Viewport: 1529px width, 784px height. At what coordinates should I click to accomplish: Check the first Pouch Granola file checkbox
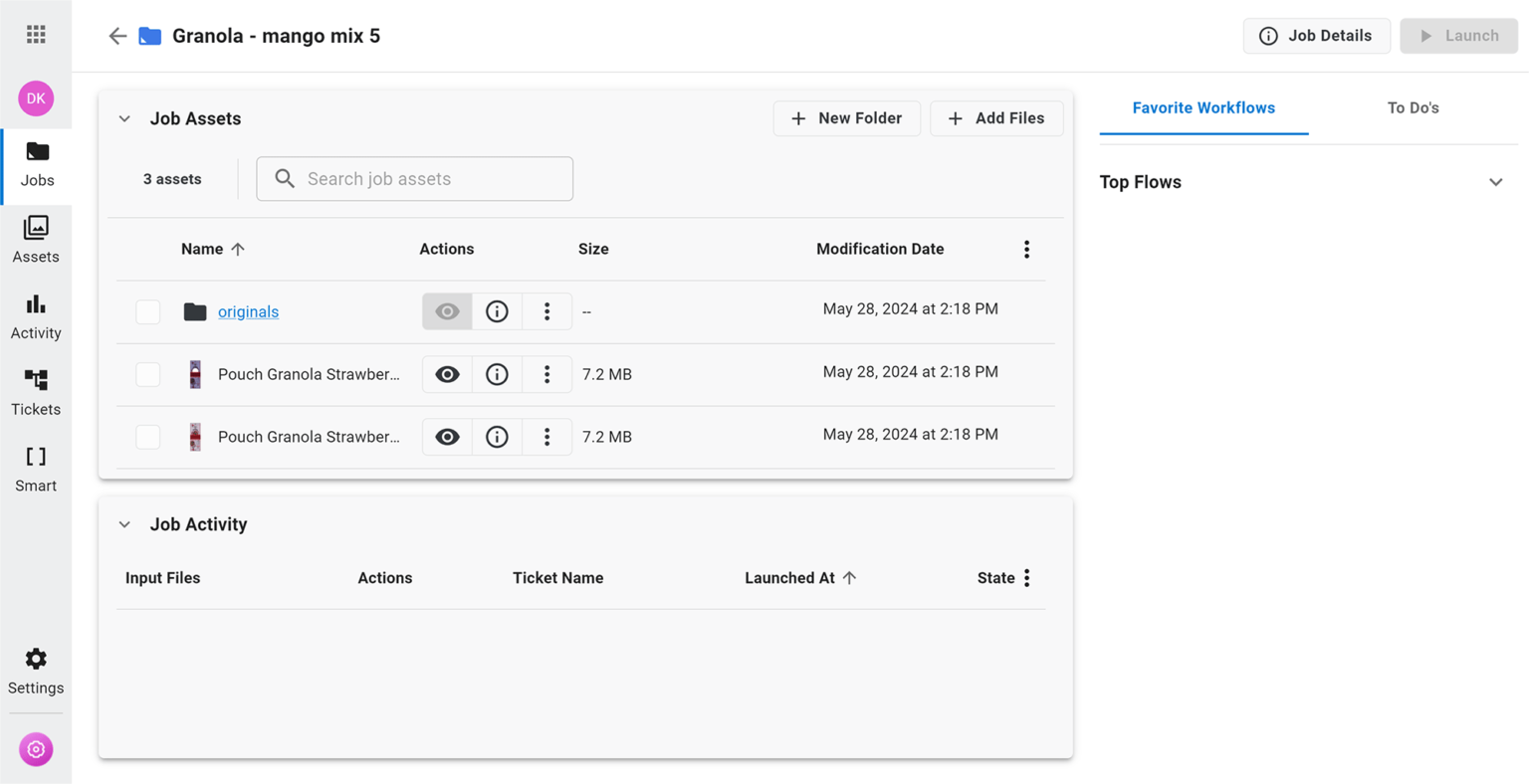[147, 374]
